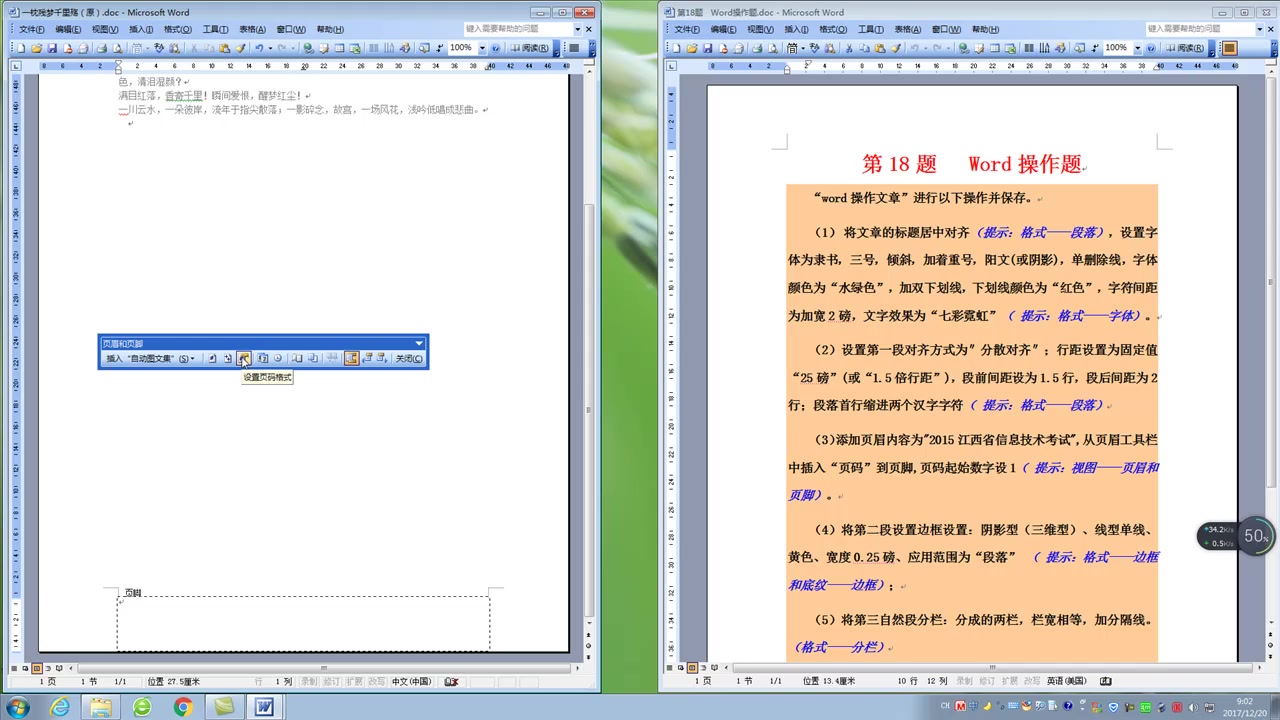Image resolution: width=1280 pixels, height=720 pixels.
Task: Toggle 录制 record indicator in right status bar
Action: [x=964, y=681]
